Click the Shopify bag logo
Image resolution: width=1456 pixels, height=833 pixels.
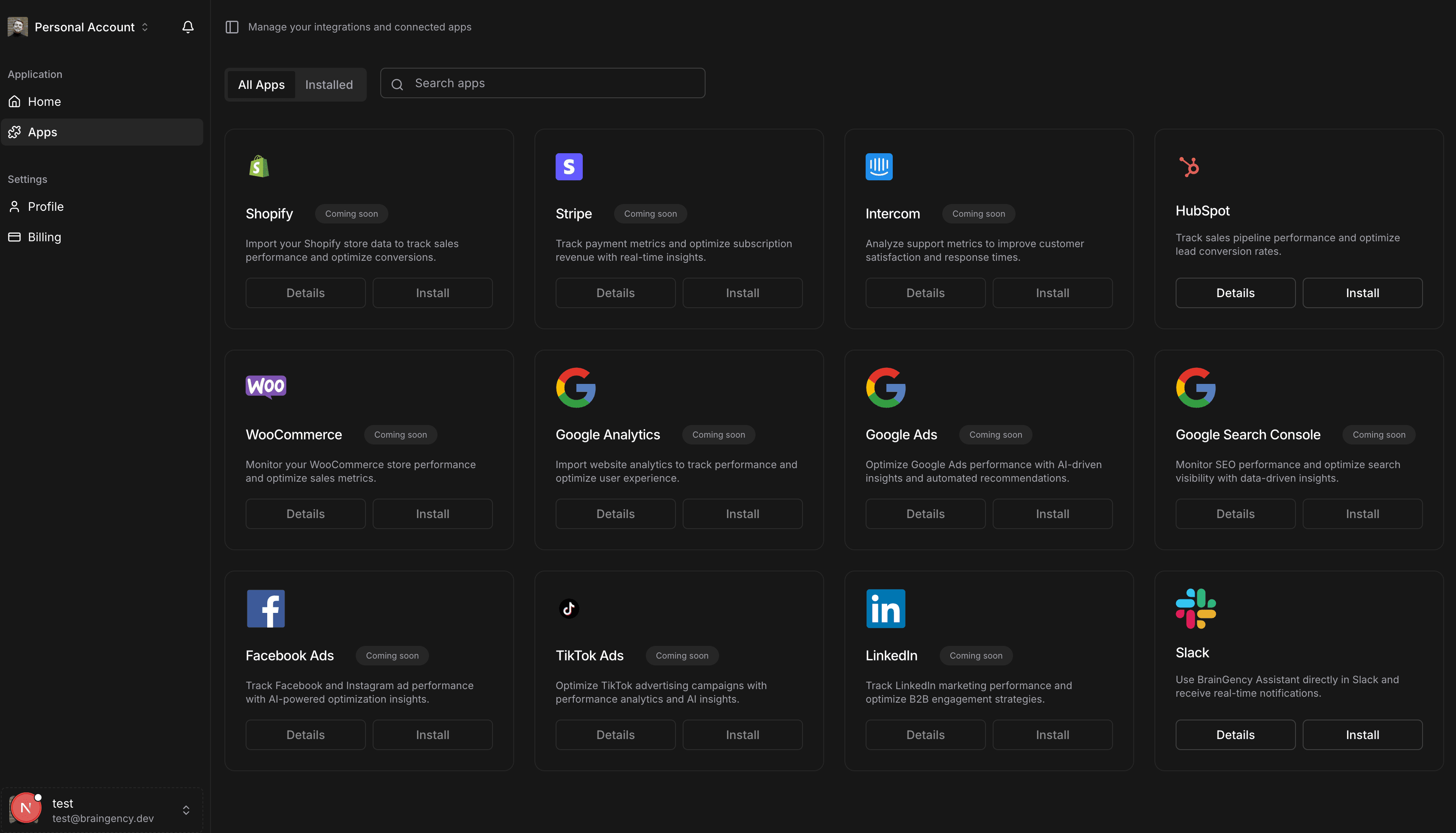click(259, 166)
